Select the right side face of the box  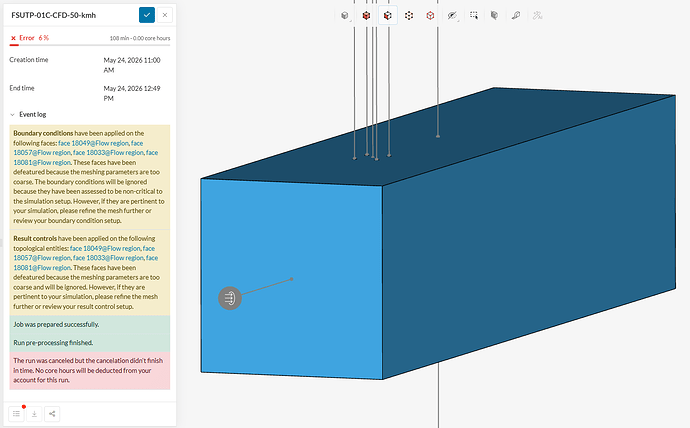tap(528, 238)
